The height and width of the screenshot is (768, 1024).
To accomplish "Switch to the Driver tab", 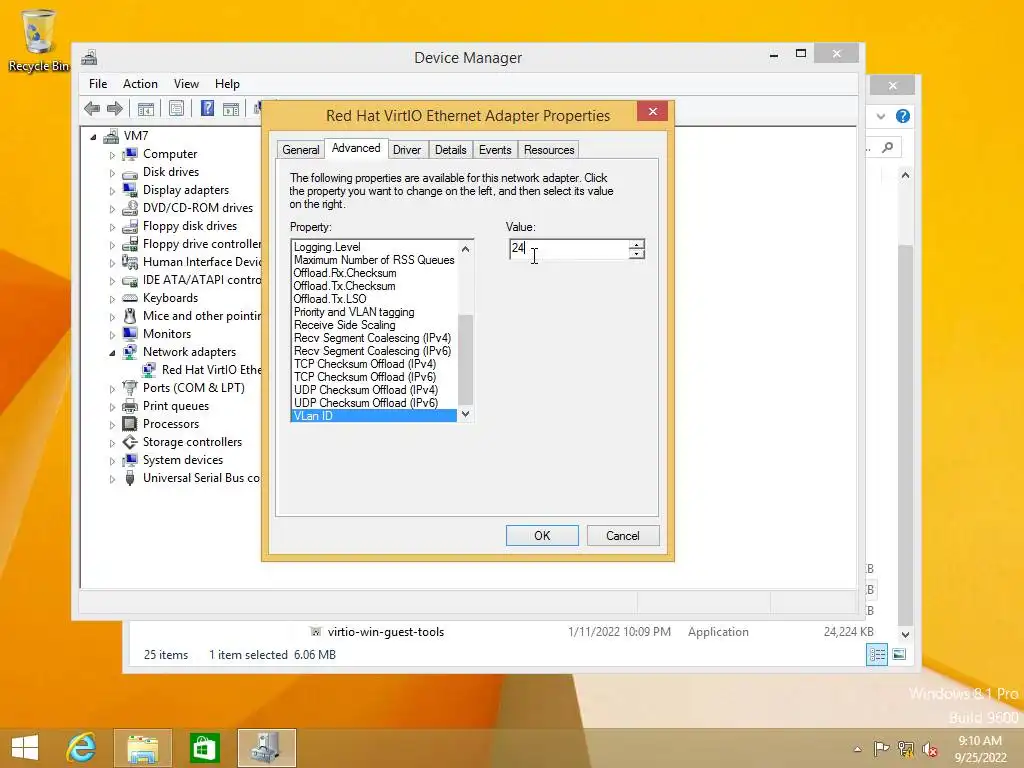I will pyautogui.click(x=407, y=150).
